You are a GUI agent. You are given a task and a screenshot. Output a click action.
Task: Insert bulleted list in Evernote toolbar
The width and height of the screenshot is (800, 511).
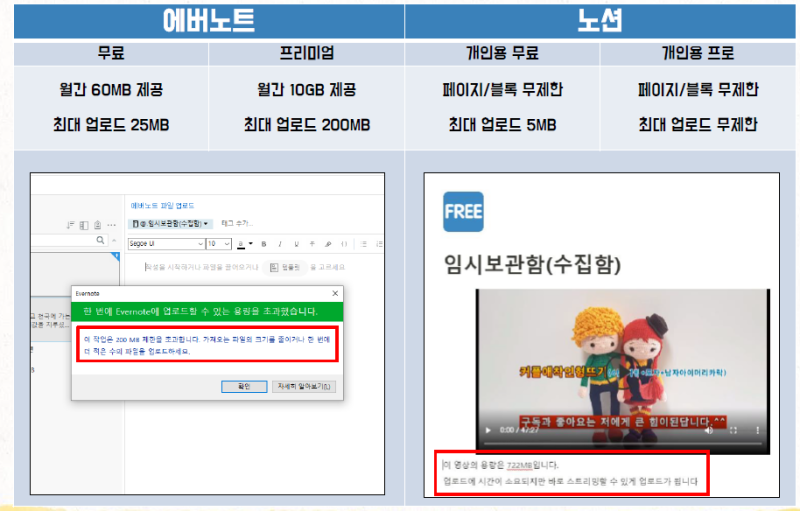click(364, 244)
